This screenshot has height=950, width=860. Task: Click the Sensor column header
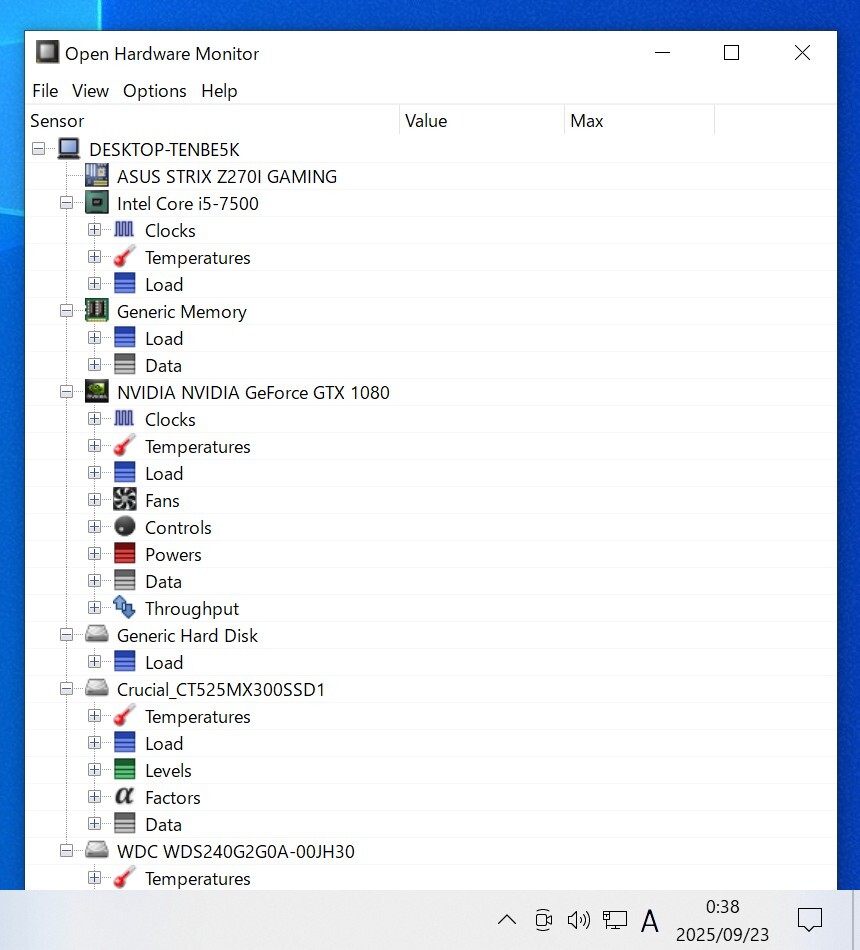coord(212,121)
